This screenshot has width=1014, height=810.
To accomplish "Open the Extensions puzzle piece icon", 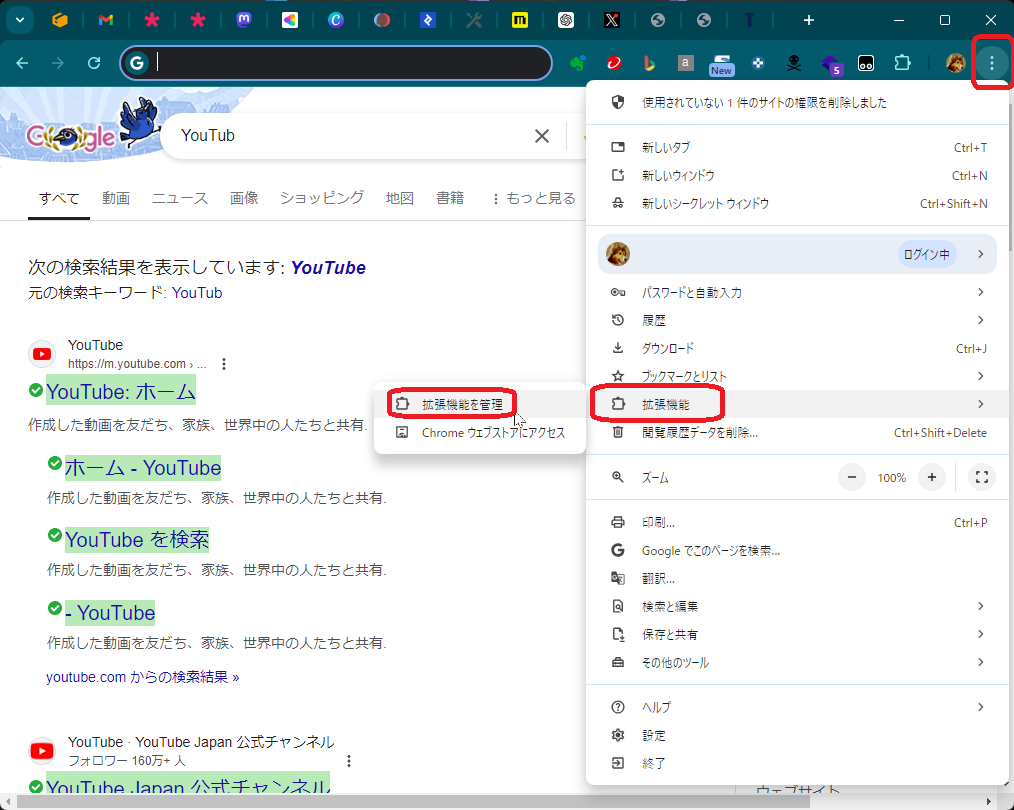I will tap(903, 63).
